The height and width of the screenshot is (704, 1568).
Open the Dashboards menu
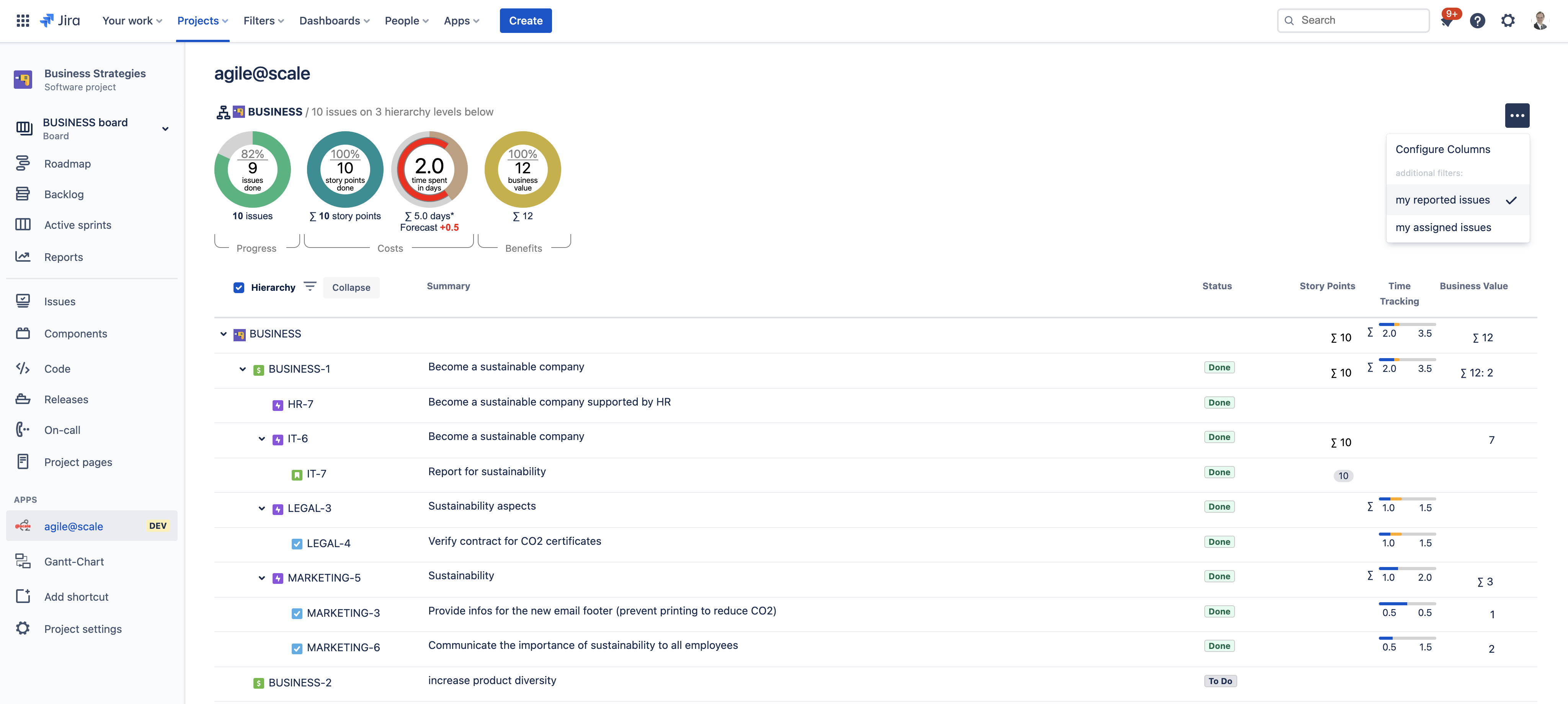click(334, 20)
